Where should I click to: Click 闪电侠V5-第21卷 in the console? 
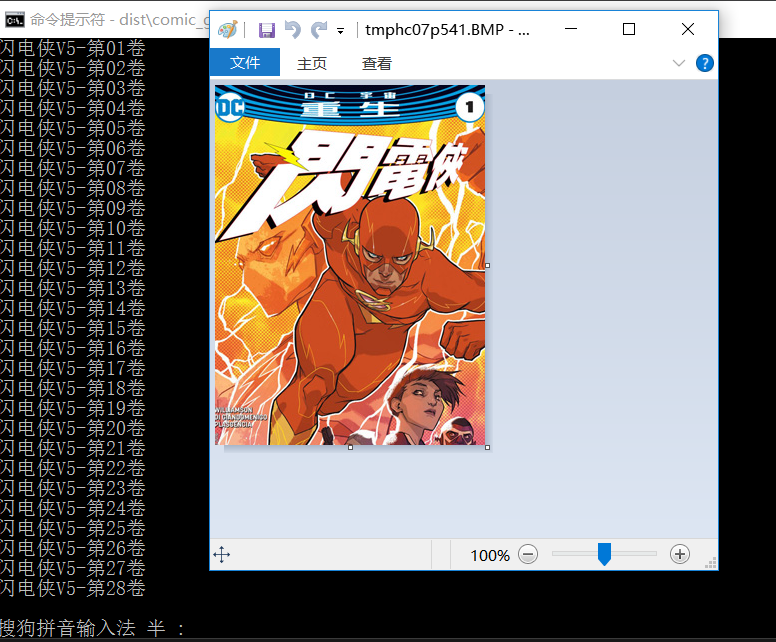(73, 448)
